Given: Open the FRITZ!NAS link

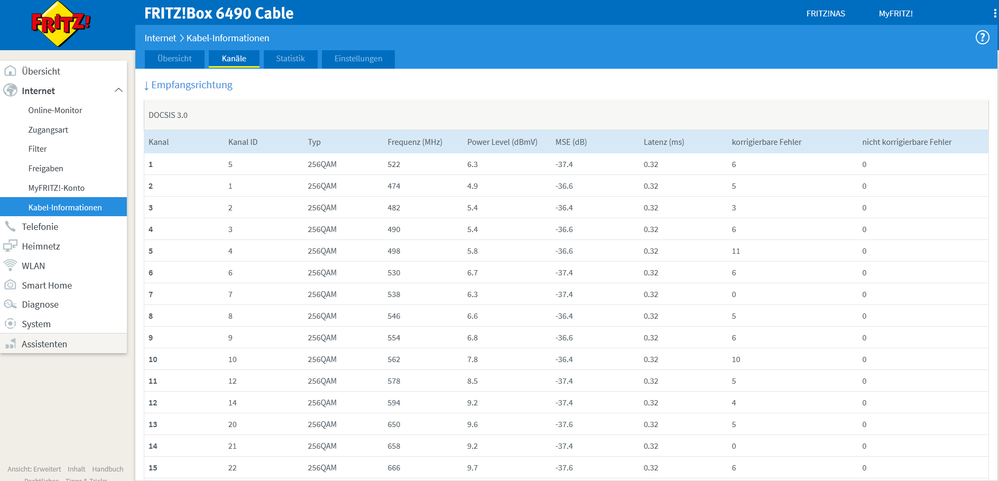Looking at the screenshot, I should pos(826,13).
